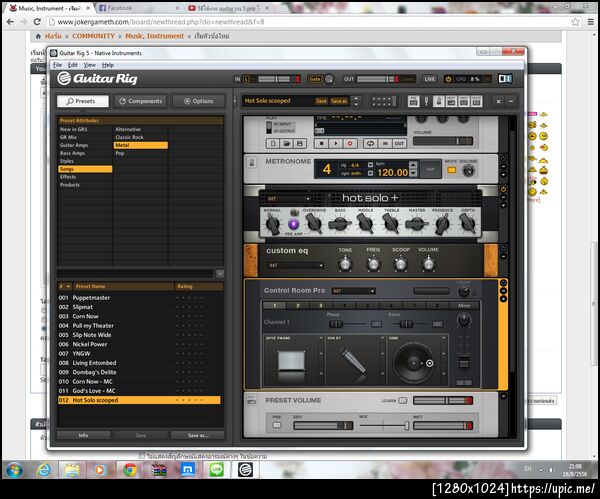The width and height of the screenshot is (600, 499).
Task: Increase metronome bpm with up arrow
Action: 412,165
